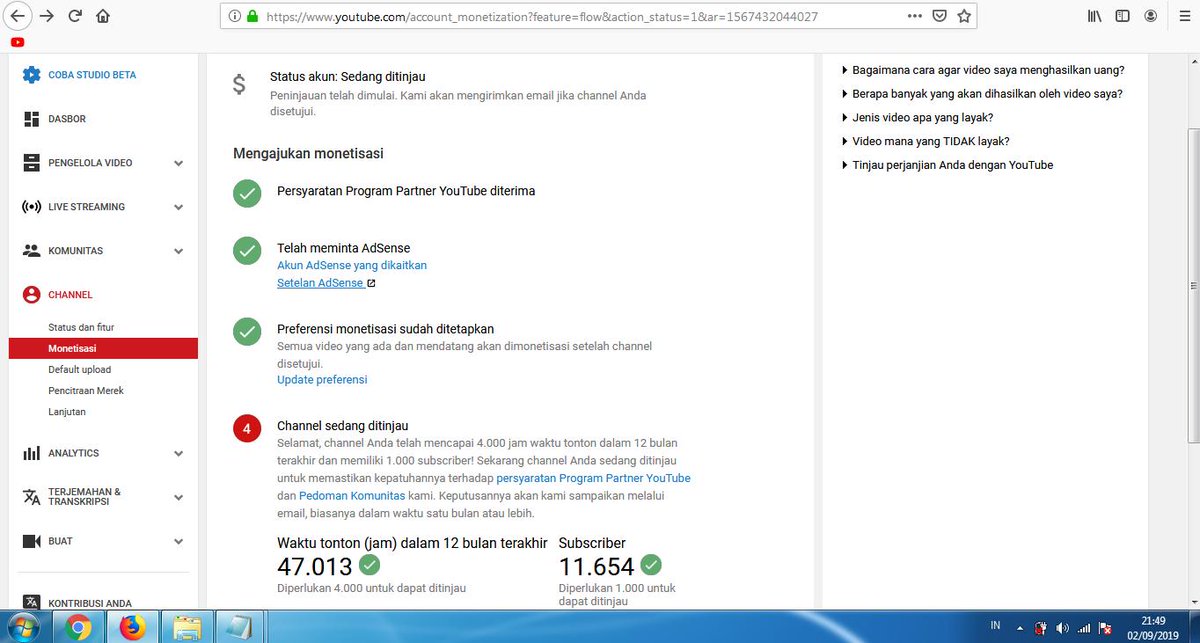
Task: Click the Komunitas people icon
Action: pyautogui.click(x=31, y=251)
